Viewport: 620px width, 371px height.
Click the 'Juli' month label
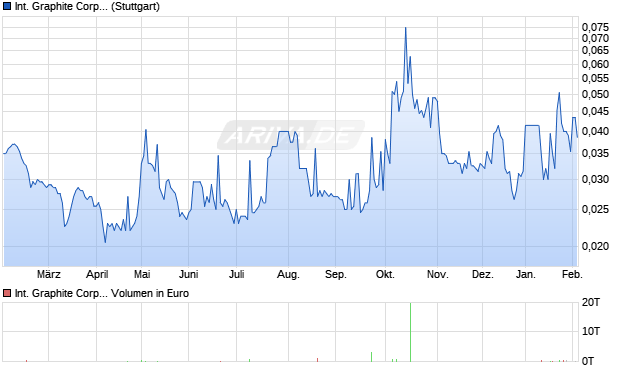coord(236,274)
